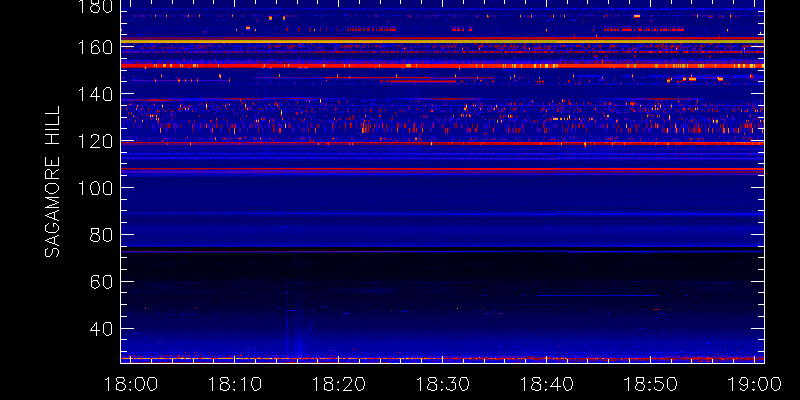This screenshot has height=400, width=800.
Task: Select the SAGAMORE HILL axis title
Action: [52, 182]
